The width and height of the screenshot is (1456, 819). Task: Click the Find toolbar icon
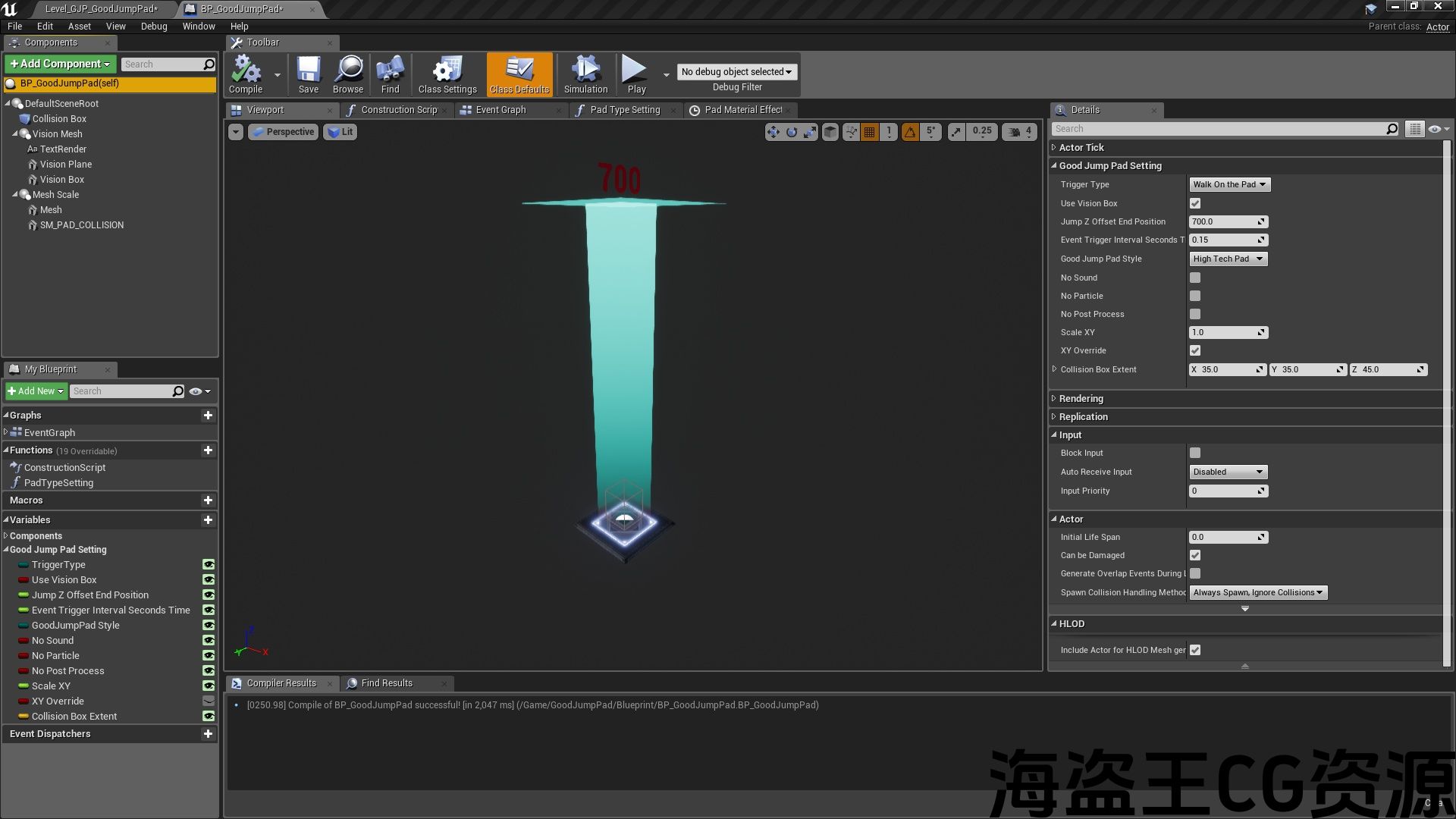[x=390, y=74]
